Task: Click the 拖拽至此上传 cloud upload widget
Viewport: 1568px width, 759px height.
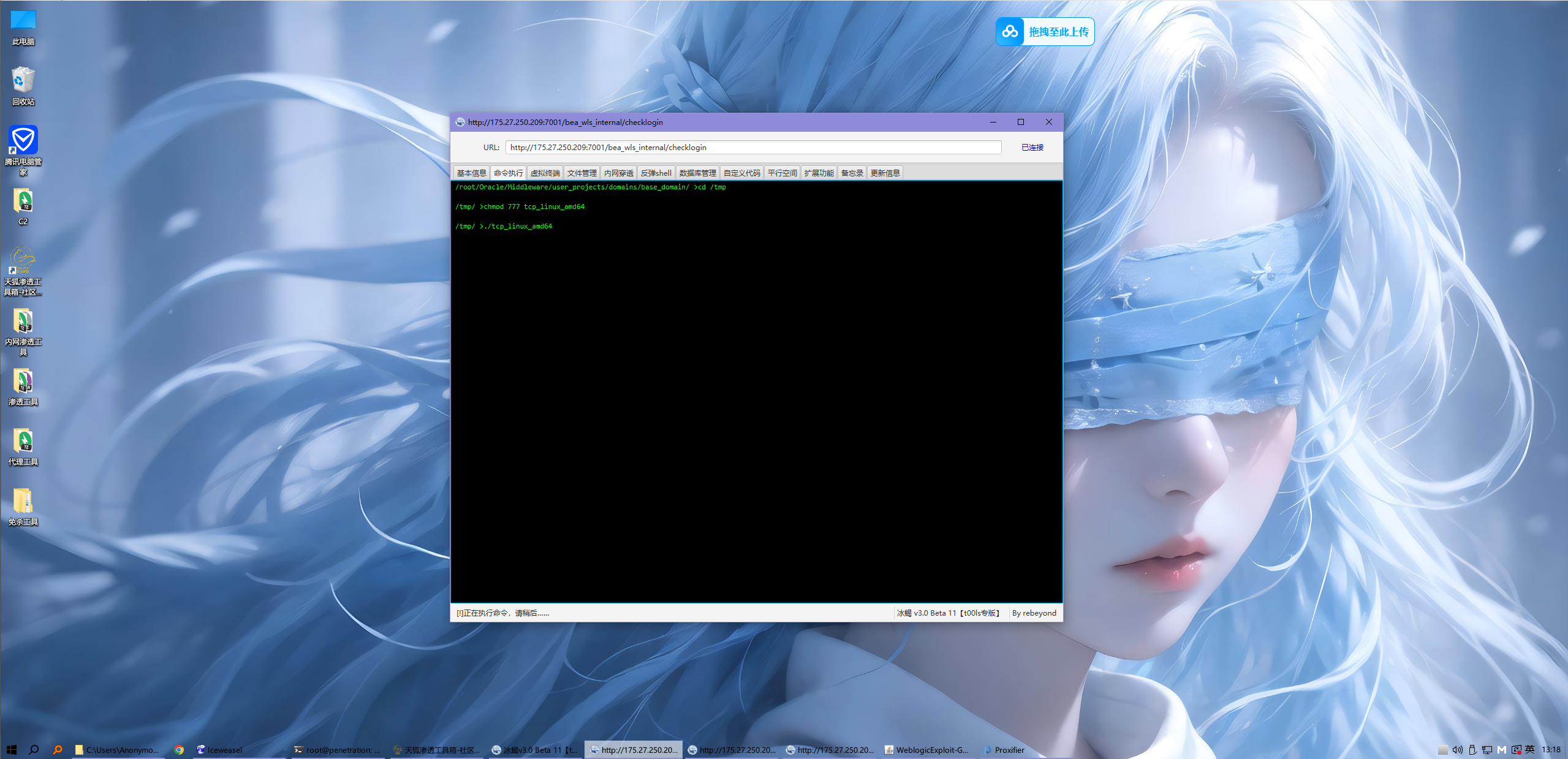Action: 1045,32
